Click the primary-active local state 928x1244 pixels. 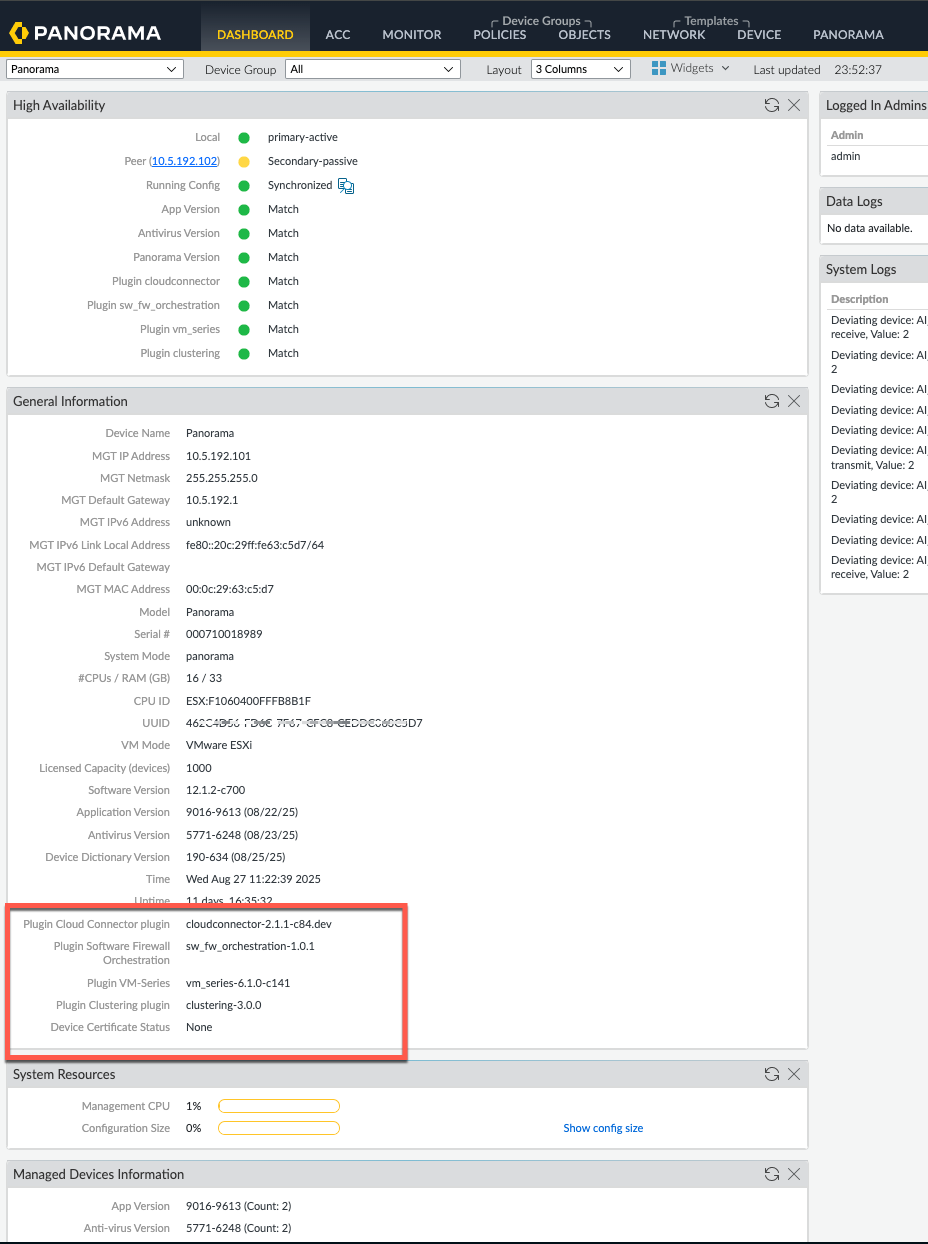point(303,137)
